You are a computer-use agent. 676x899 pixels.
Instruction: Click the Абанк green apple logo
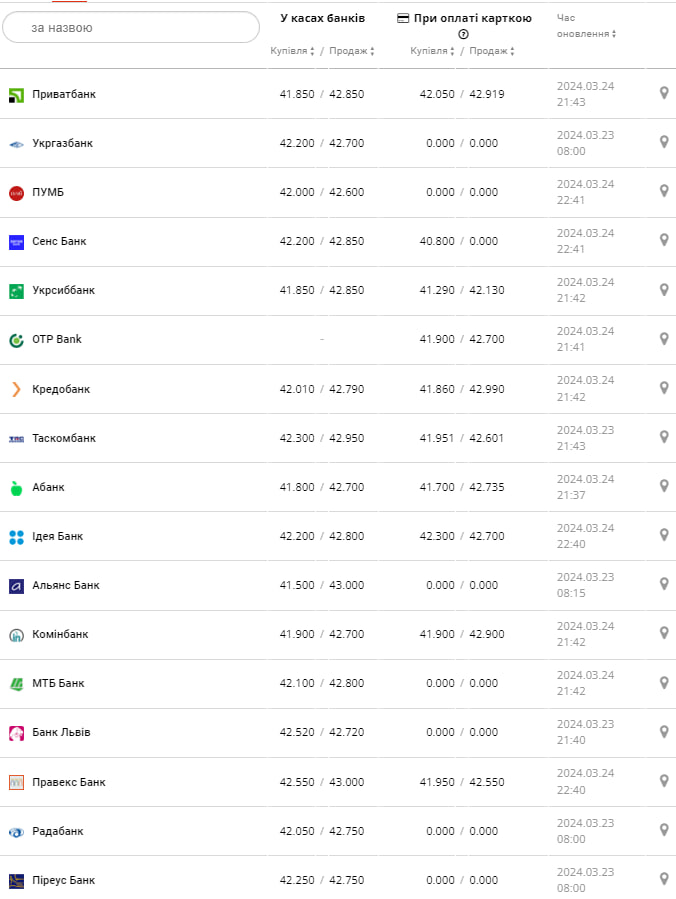pyautogui.click(x=16, y=488)
